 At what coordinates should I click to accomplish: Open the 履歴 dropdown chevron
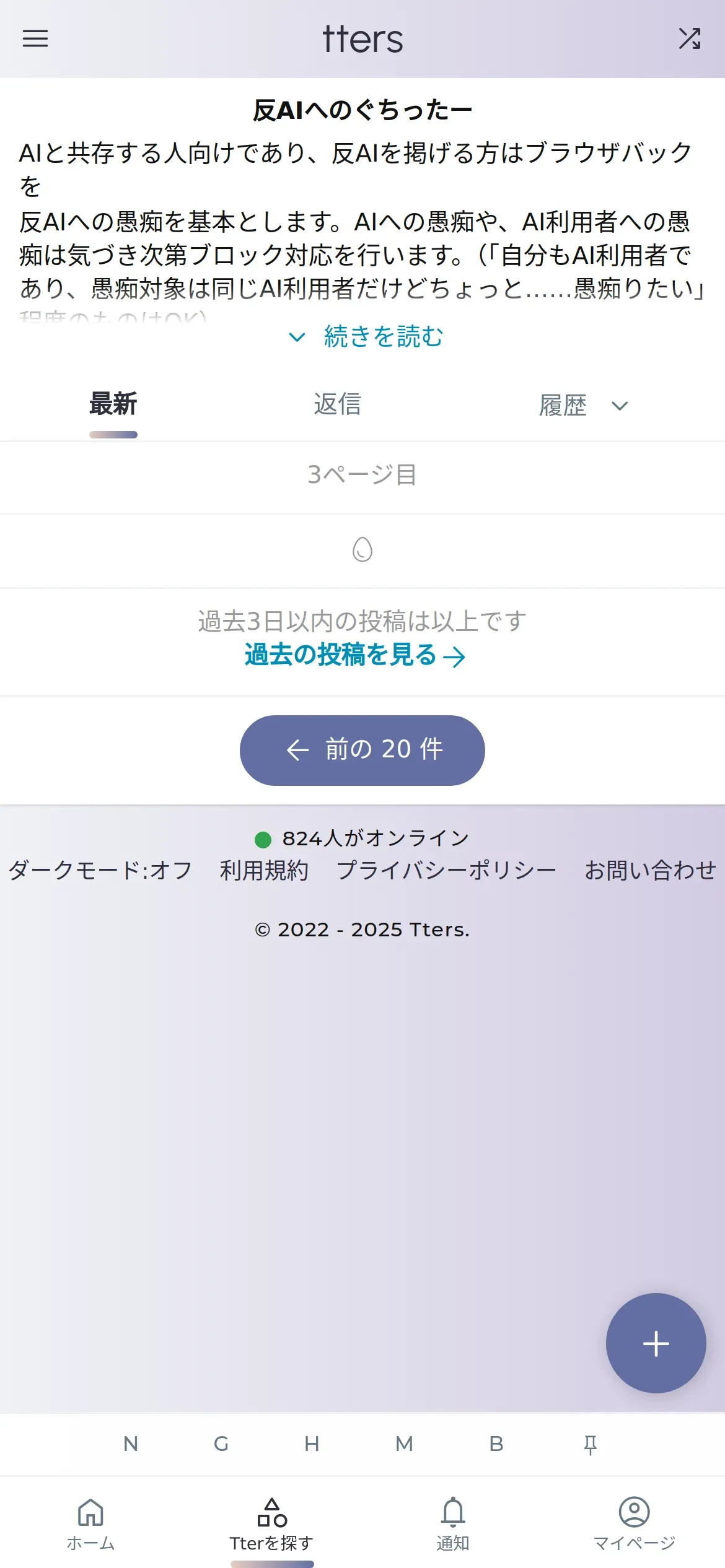pos(620,406)
